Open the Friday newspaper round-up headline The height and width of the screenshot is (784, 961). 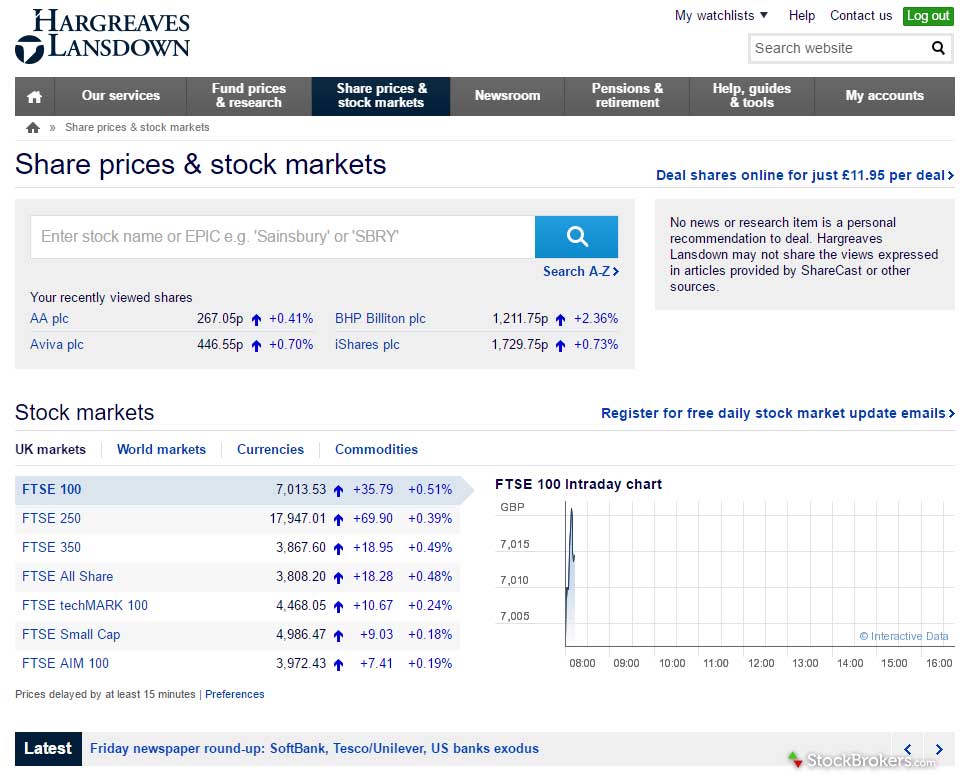coord(314,748)
